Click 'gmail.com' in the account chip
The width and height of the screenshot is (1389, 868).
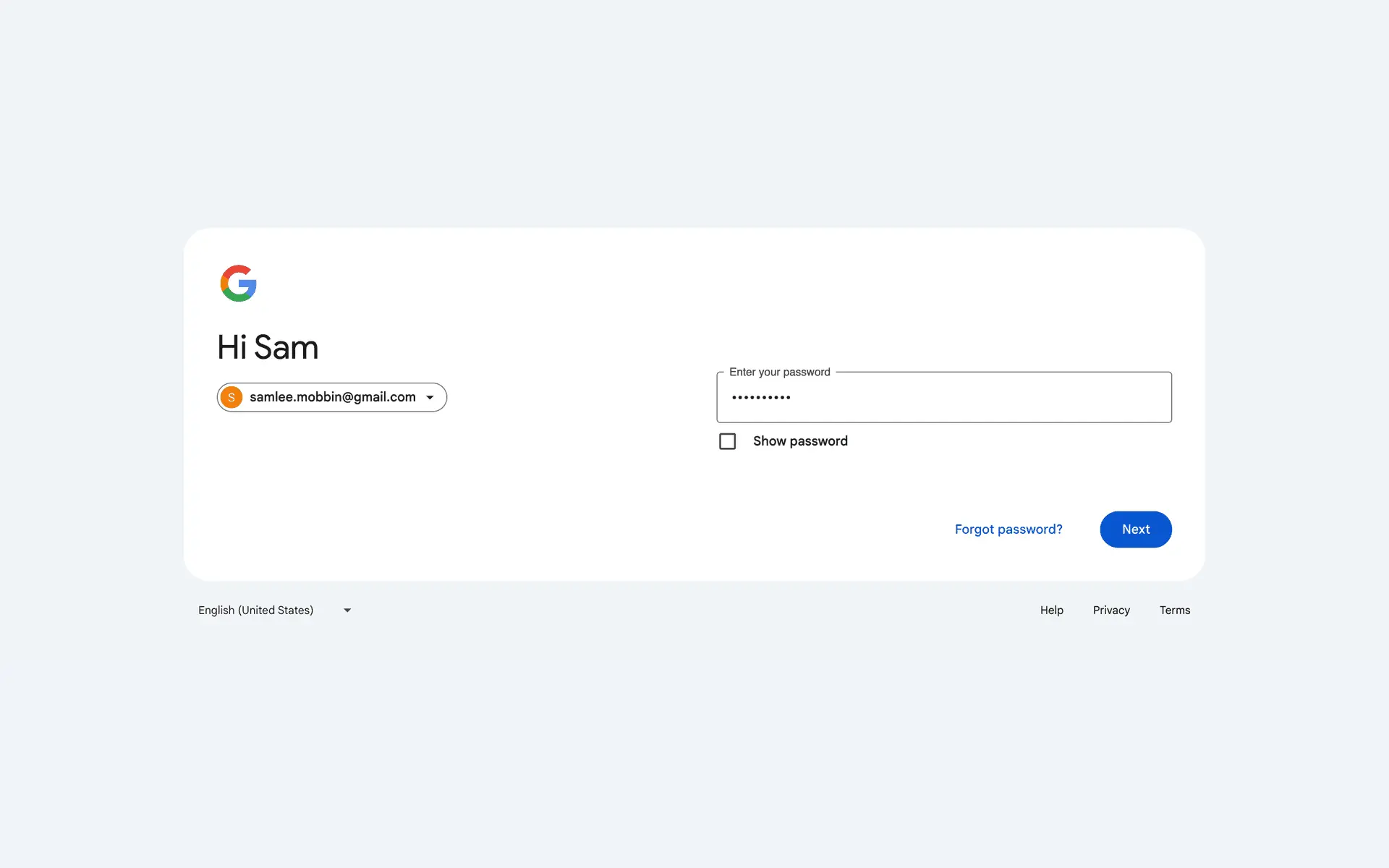pos(384,397)
